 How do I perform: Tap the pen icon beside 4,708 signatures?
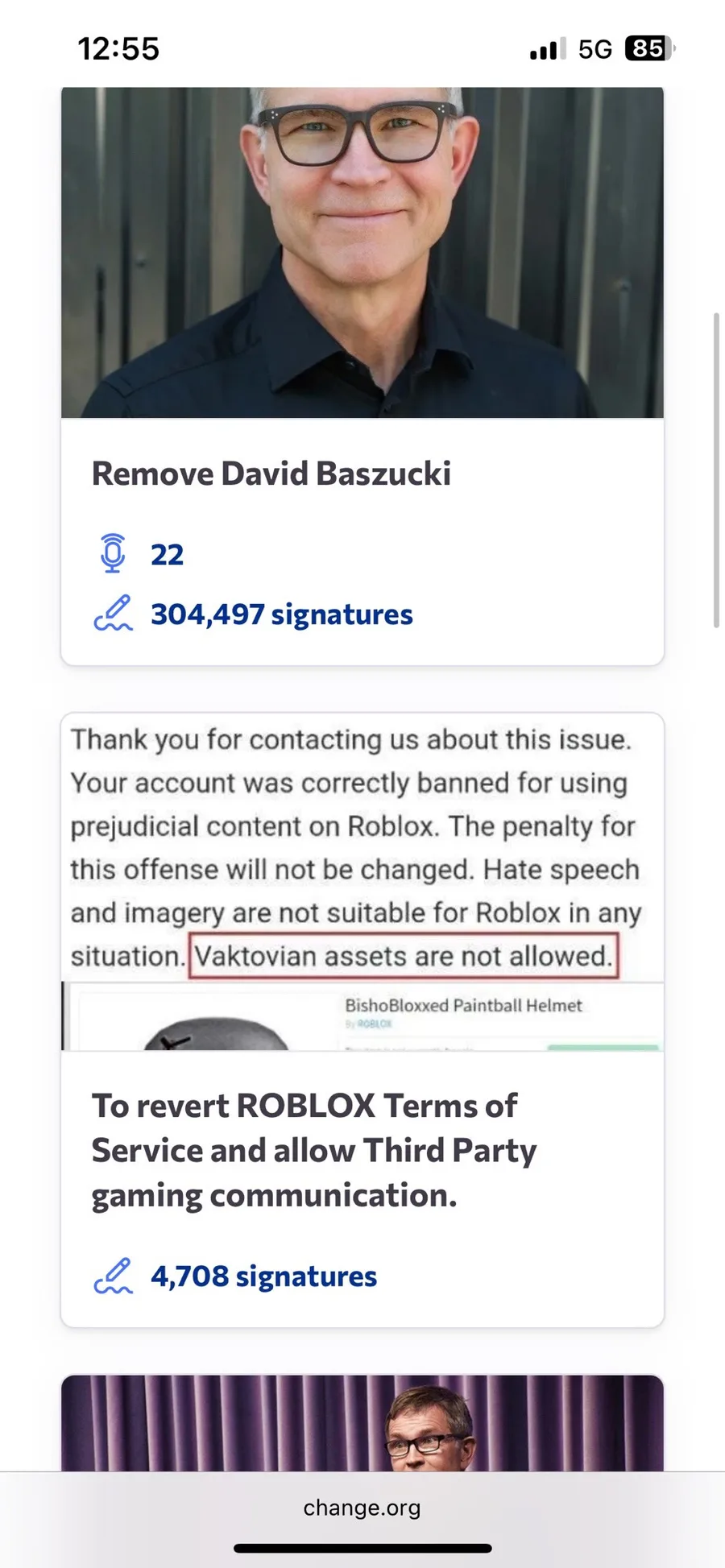coord(113,1276)
